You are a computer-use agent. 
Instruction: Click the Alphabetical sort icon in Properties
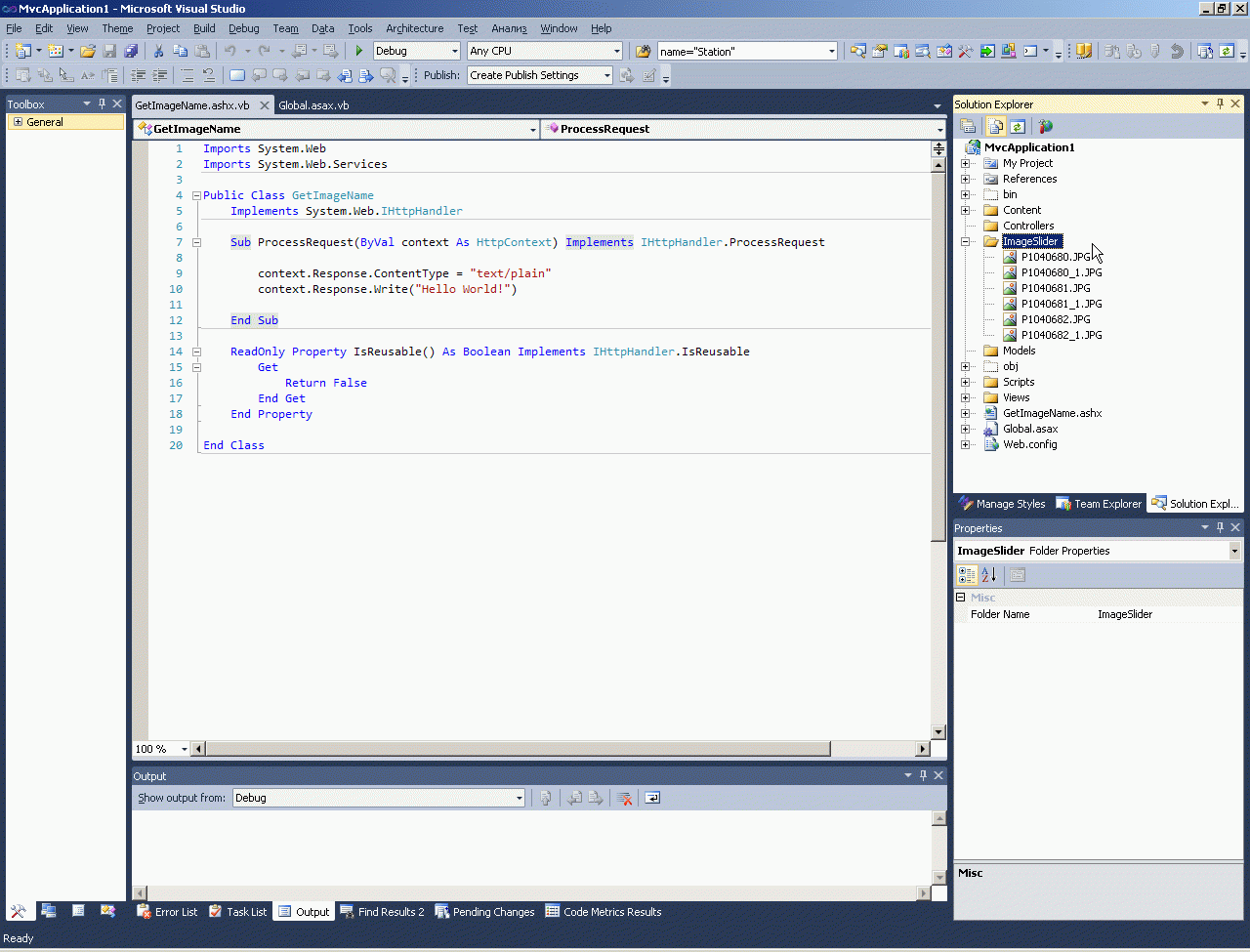pos(989,575)
